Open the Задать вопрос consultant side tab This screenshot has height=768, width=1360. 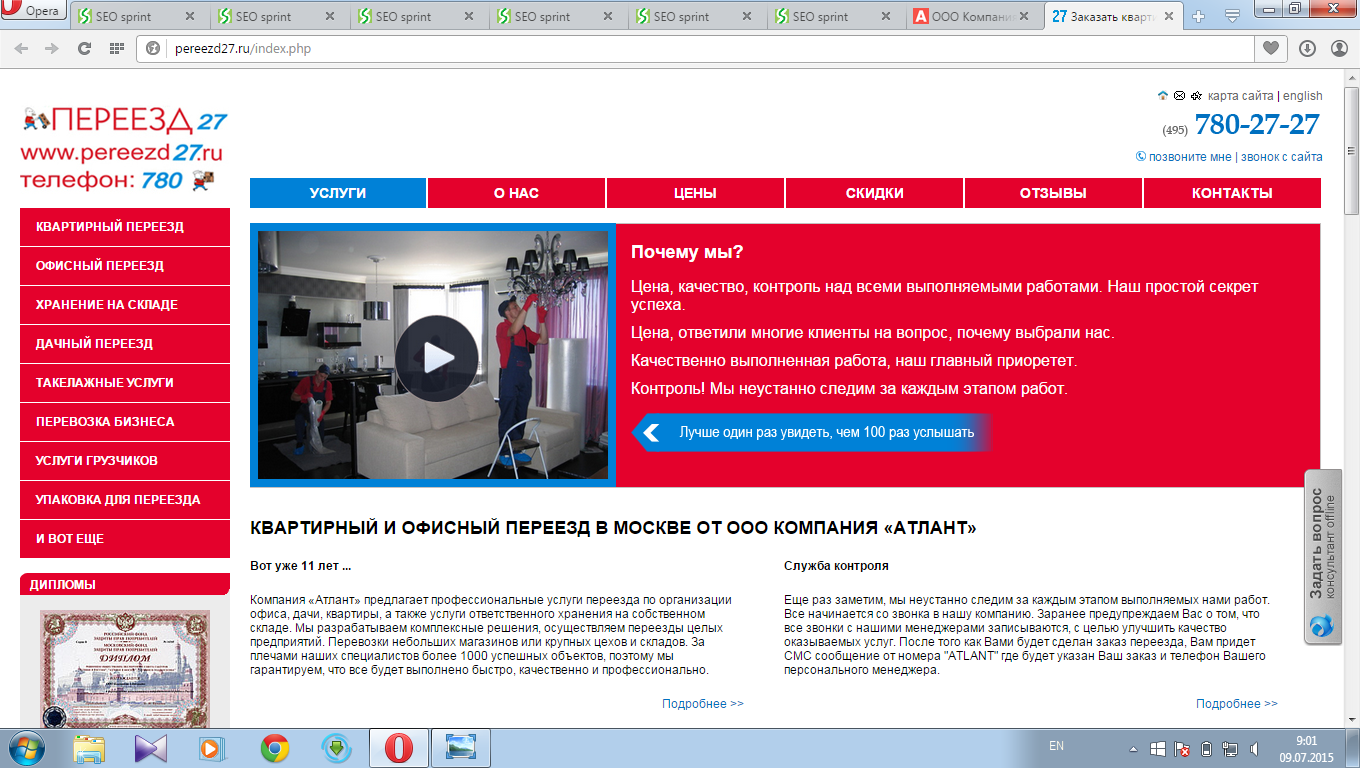[1322, 556]
